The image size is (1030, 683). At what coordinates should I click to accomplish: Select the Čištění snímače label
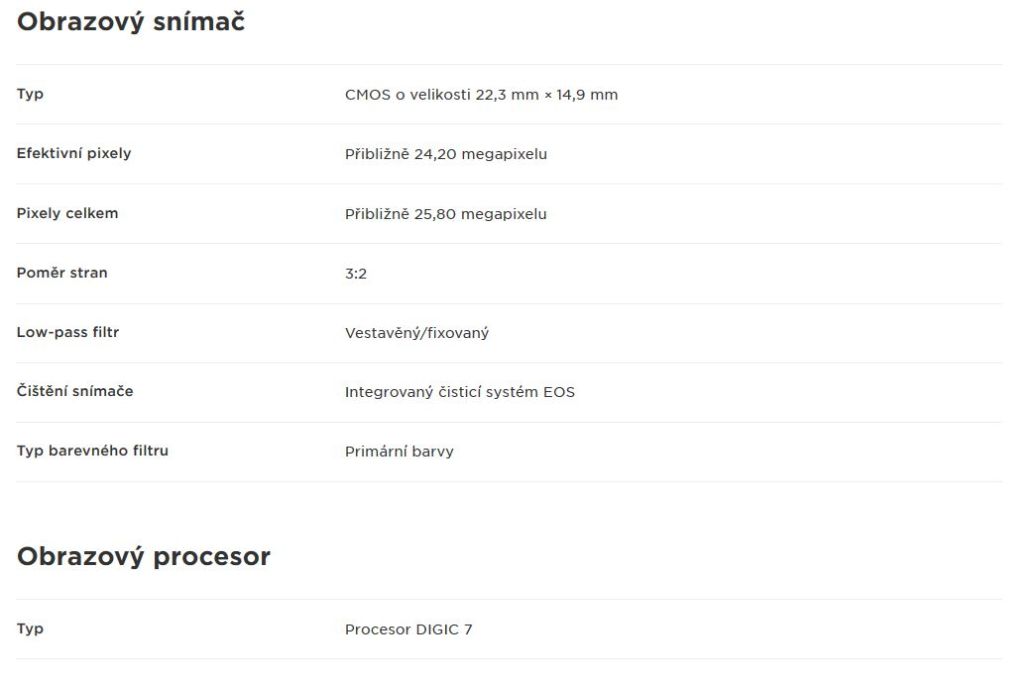pos(75,391)
